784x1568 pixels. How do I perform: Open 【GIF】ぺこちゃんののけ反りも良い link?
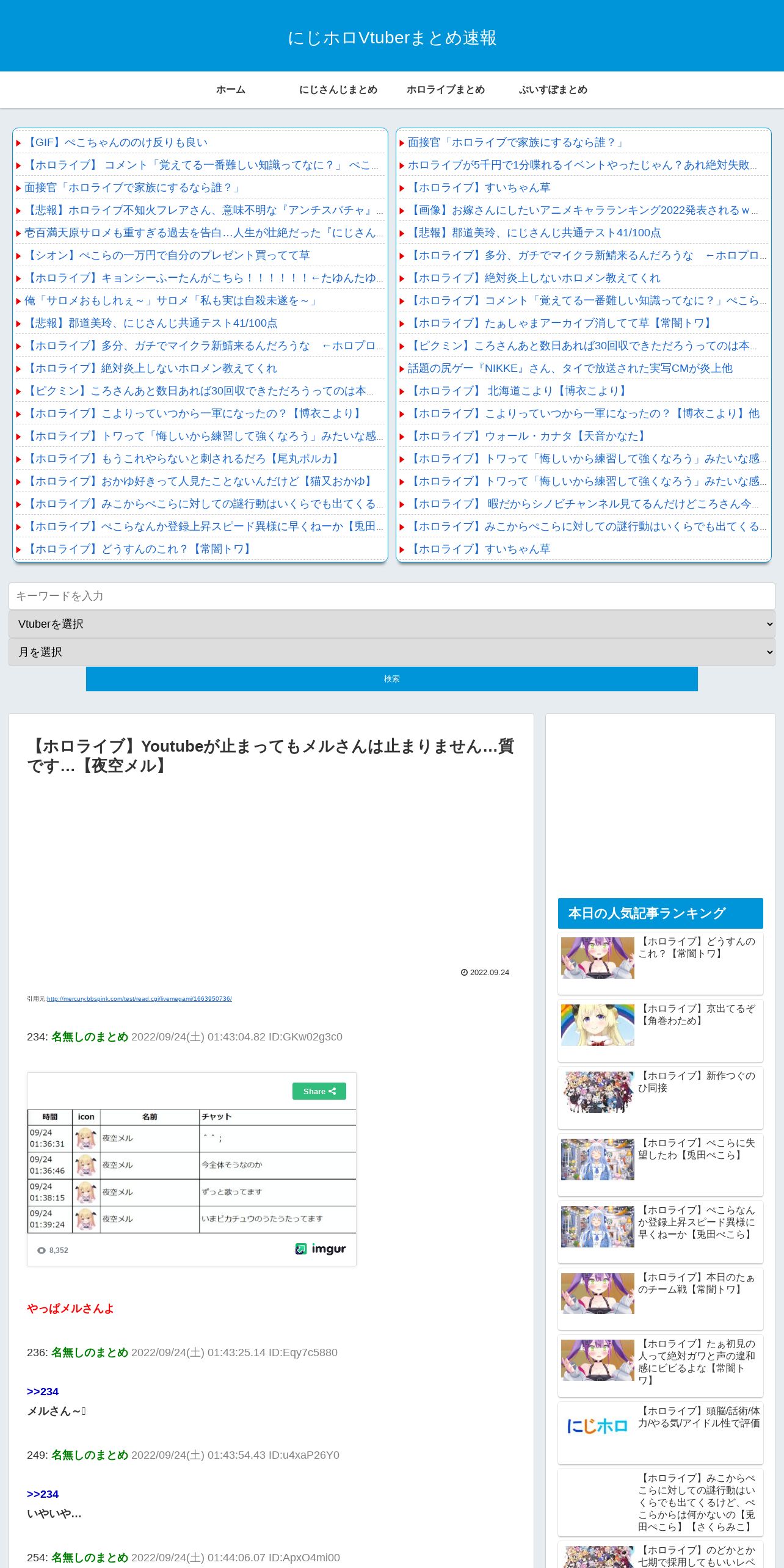[116, 142]
